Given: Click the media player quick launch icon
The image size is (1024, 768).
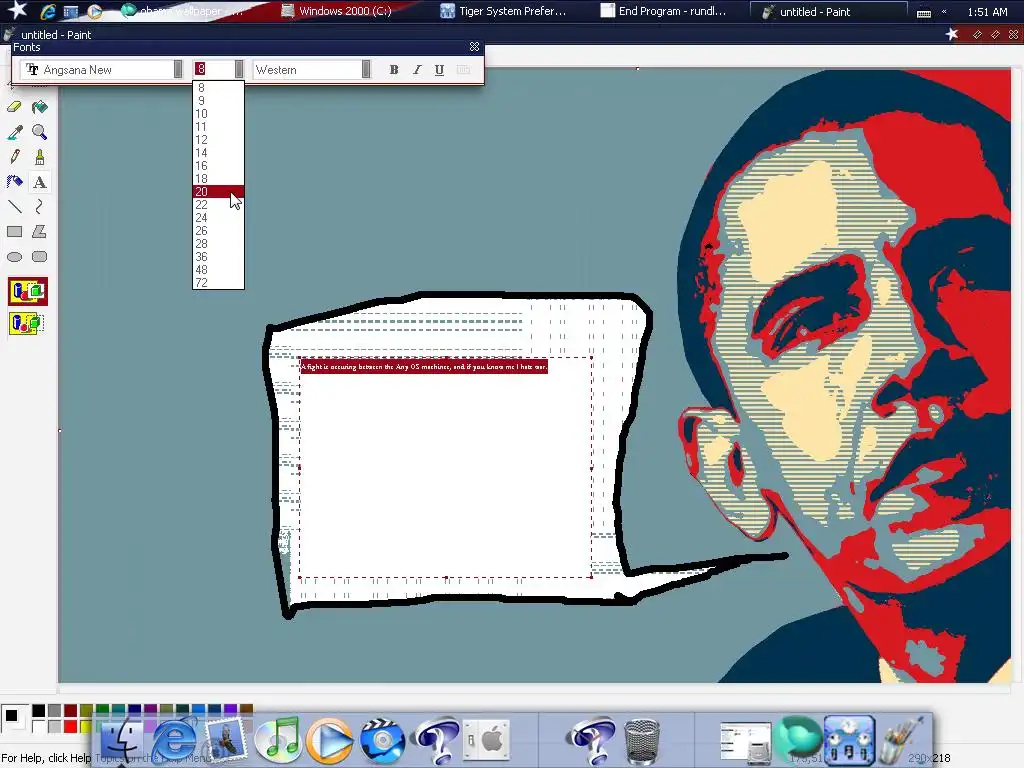Looking at the screenshot, I should (95, 11).
